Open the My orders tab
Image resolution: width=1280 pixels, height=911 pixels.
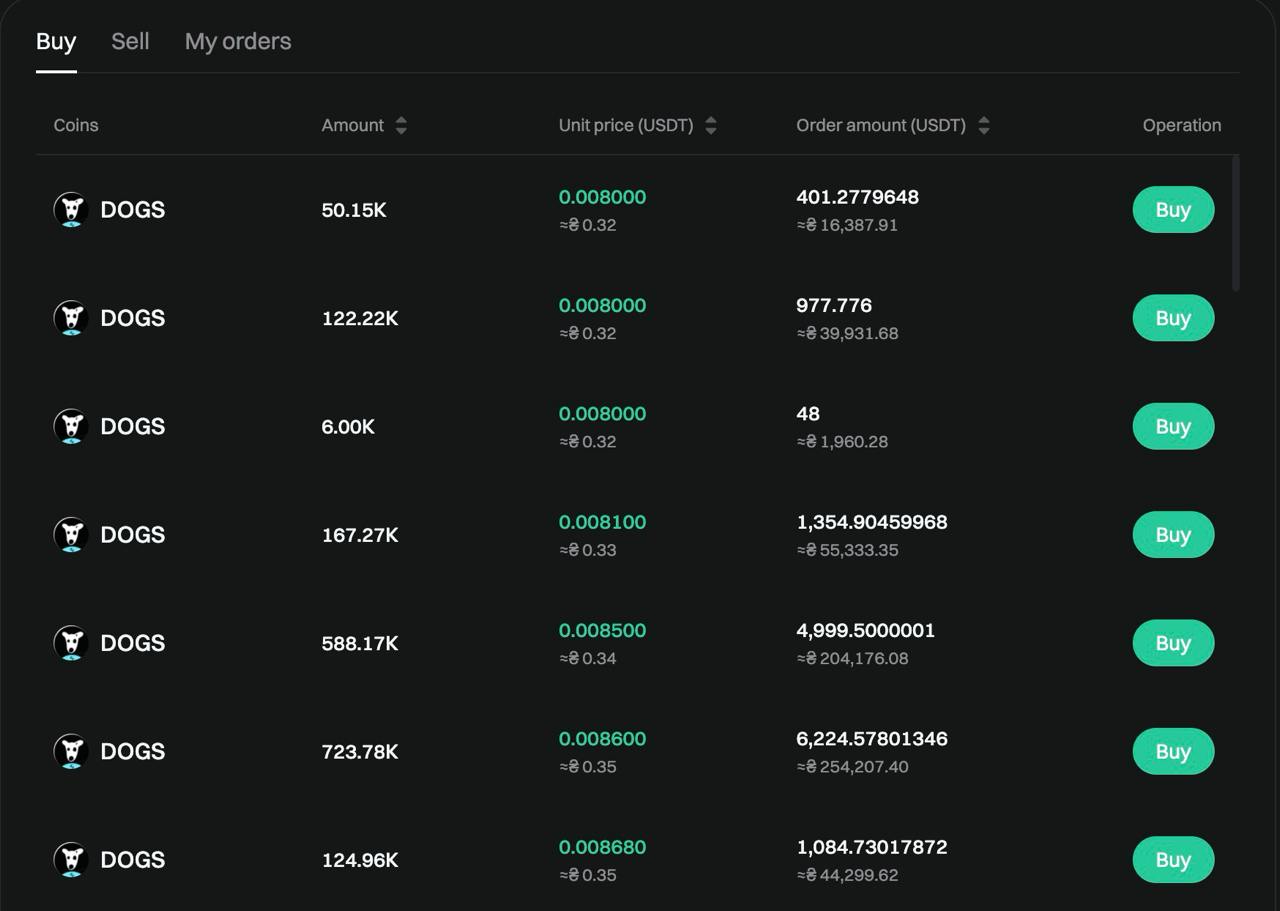[238, 41]
